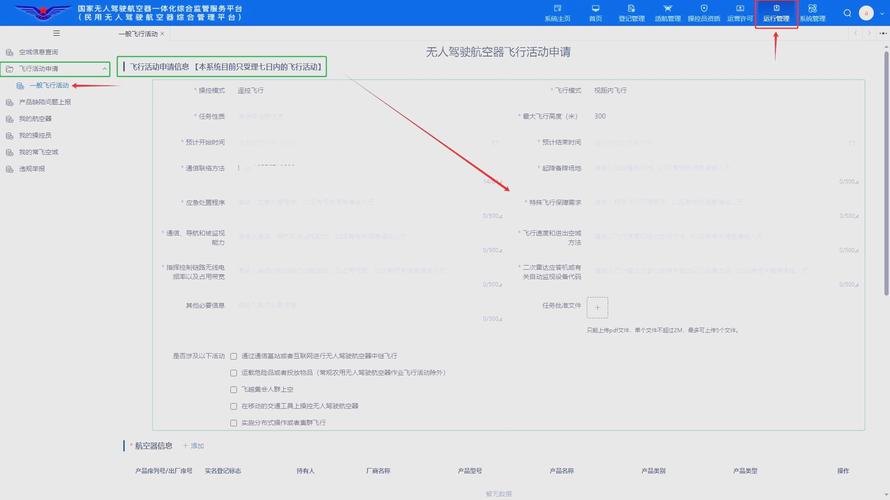Viewport: 890px width, 500px height.
Task: Click the 产品型号 column header
Action: (470, 471)
